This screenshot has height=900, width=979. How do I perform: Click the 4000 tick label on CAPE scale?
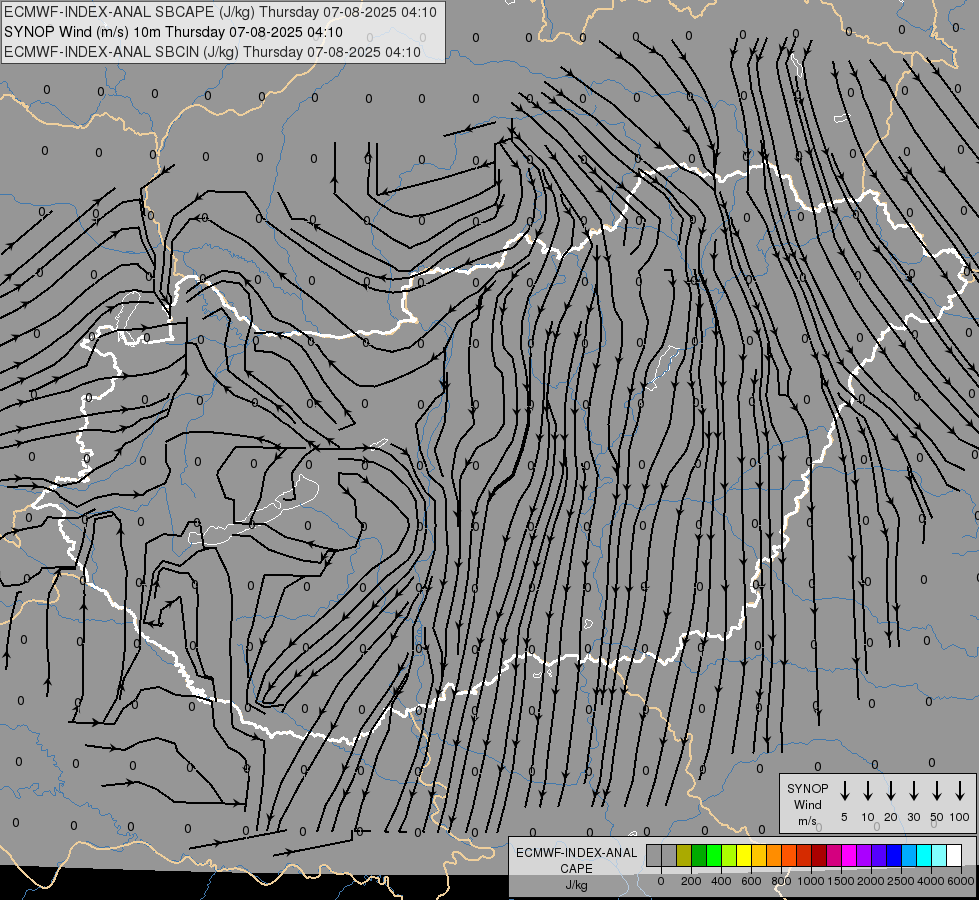coord(931,881)
